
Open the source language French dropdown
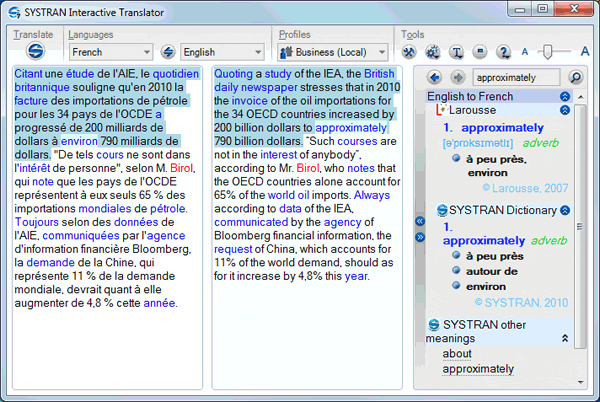111,52
